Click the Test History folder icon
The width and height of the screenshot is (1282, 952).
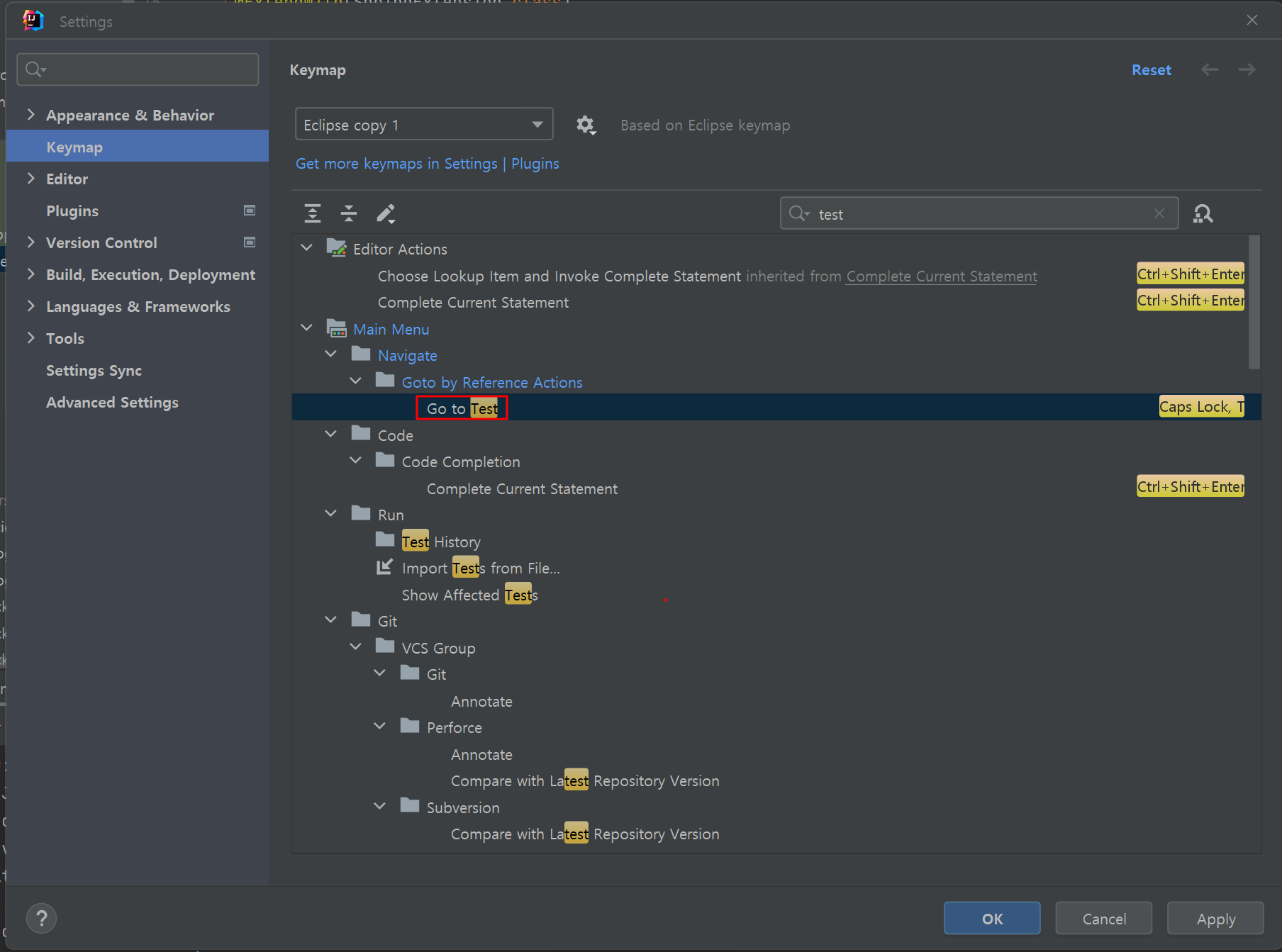tap(385, 540)
